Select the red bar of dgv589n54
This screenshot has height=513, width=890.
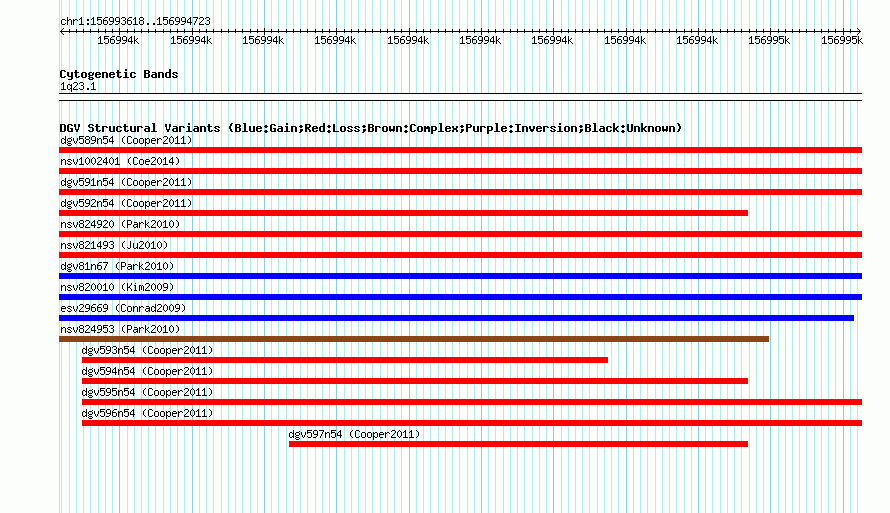pyautogui.click(x=460, y=150)
